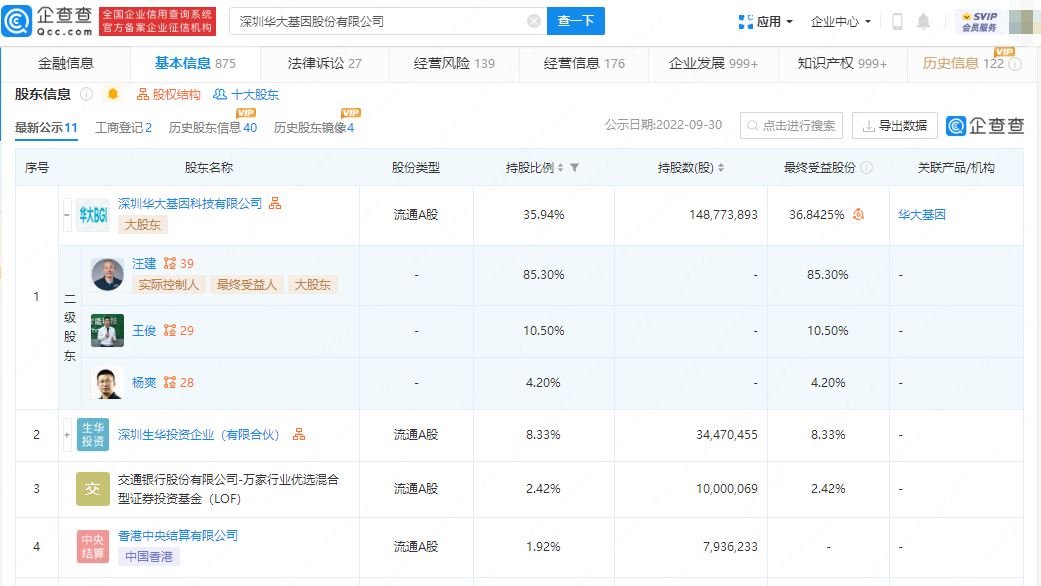Open 华大基因 related product link

pyautogui.click(x=921, y=214)
